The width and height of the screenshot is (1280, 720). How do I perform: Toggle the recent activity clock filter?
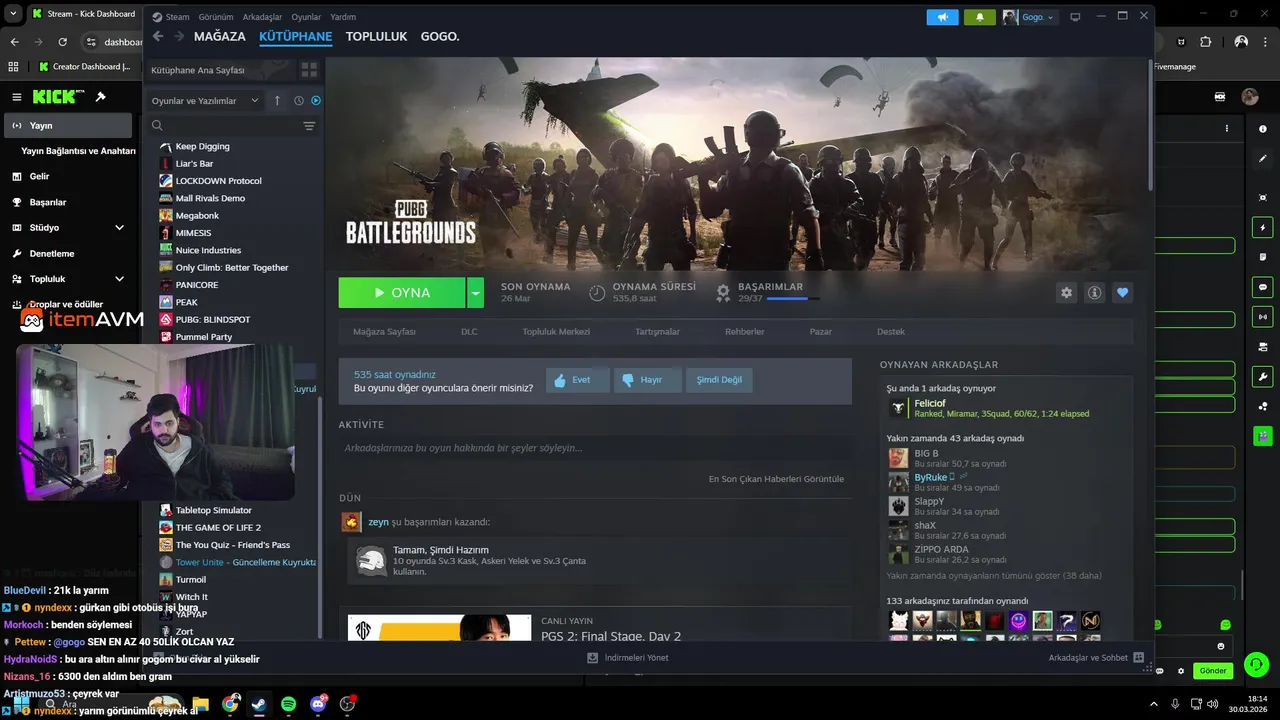pos(298,101)
